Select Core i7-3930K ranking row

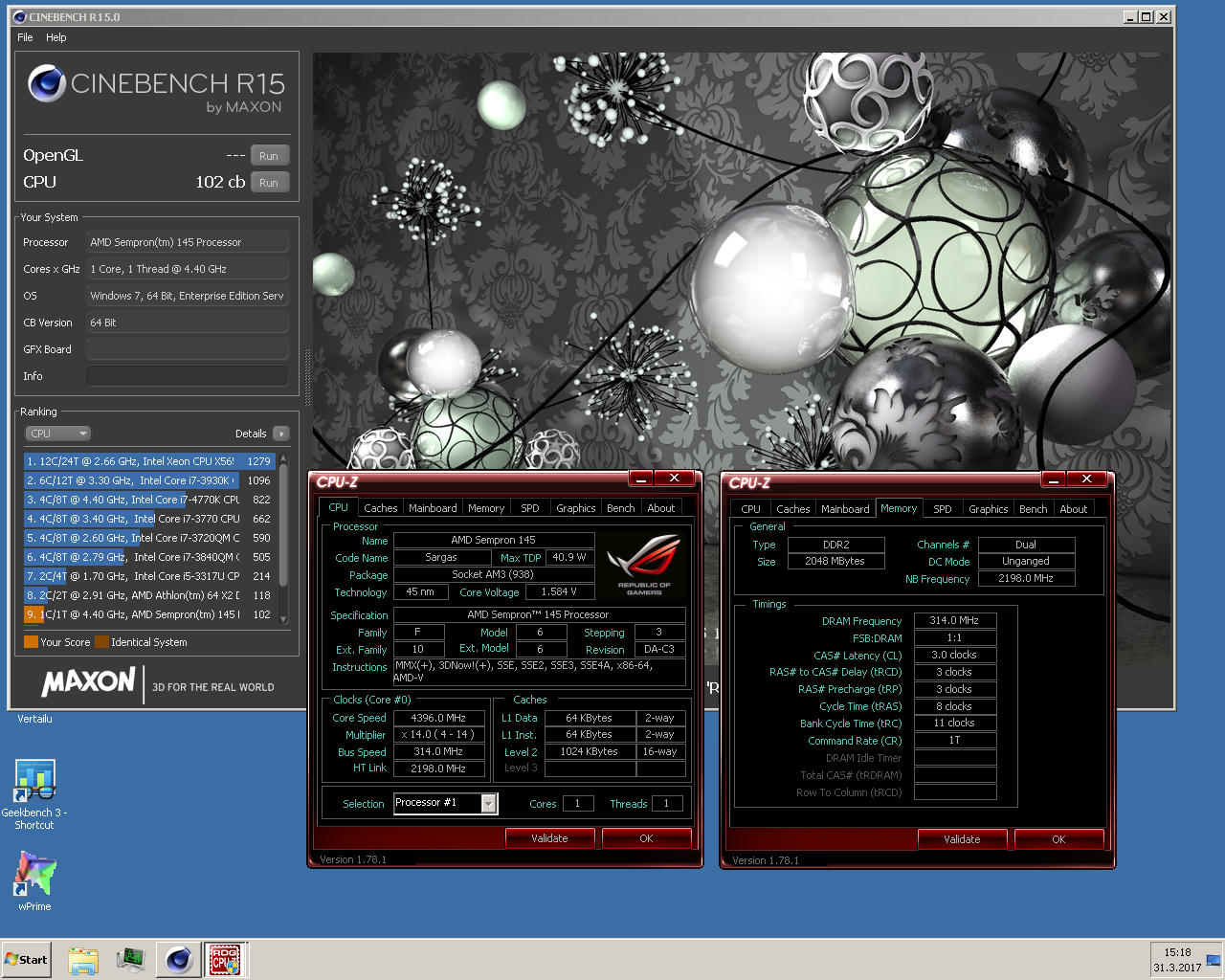149,480
